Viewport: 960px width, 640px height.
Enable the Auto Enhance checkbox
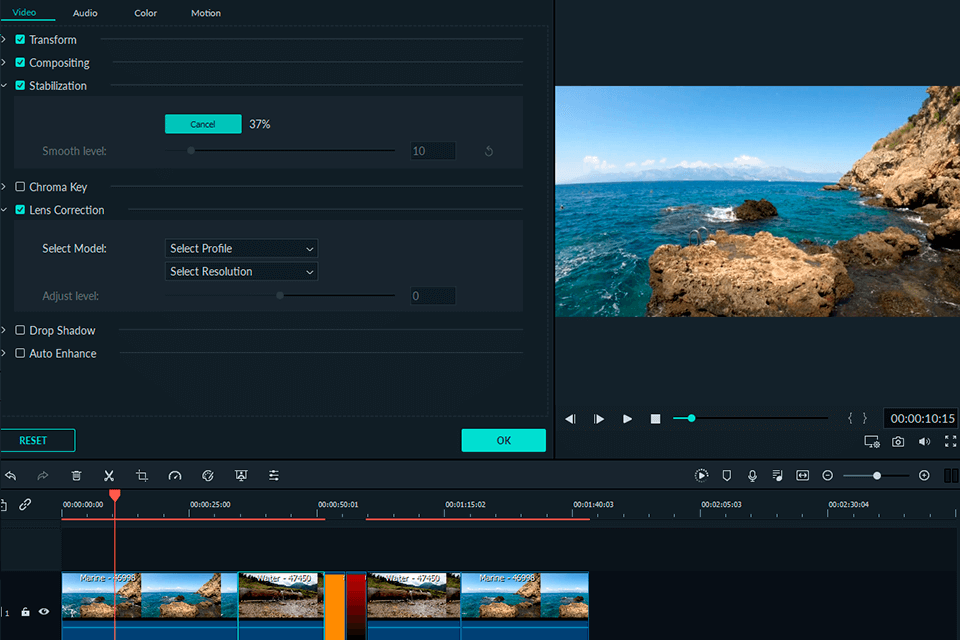(x=20, y=354)
